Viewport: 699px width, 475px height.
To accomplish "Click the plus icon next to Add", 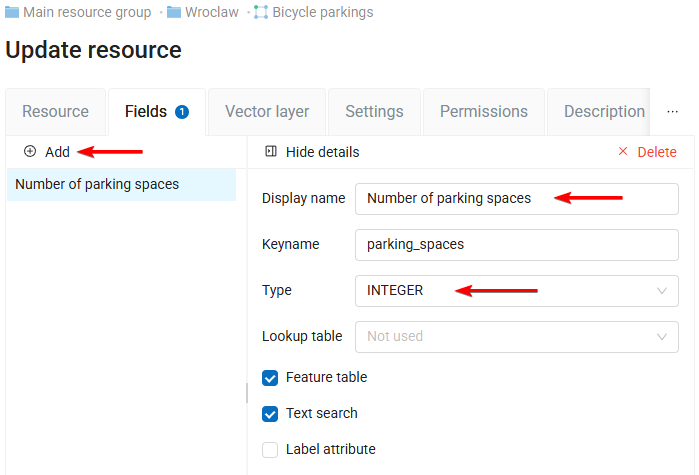I will pos(30,152).
